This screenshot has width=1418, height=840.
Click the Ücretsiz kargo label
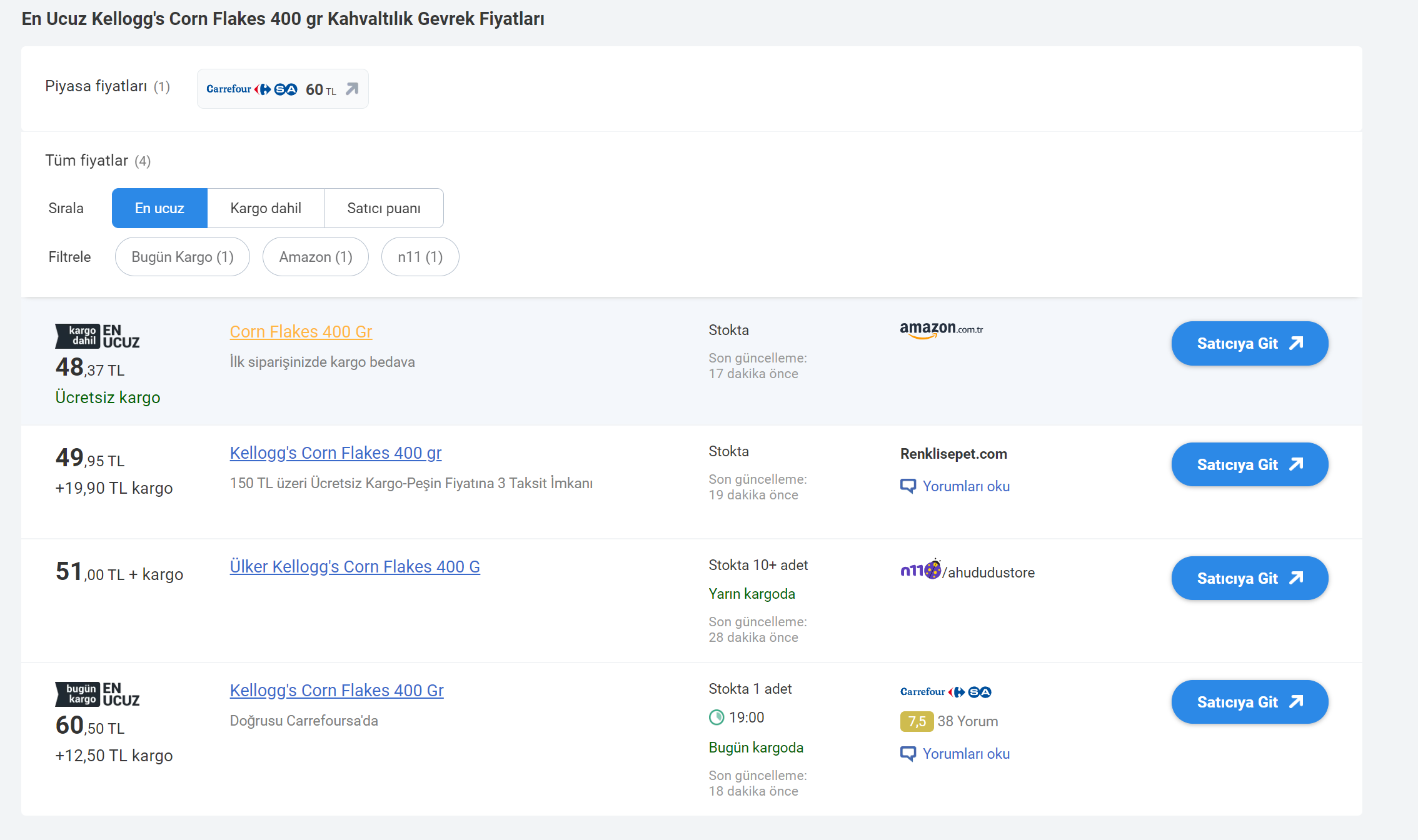pos(108,397)
